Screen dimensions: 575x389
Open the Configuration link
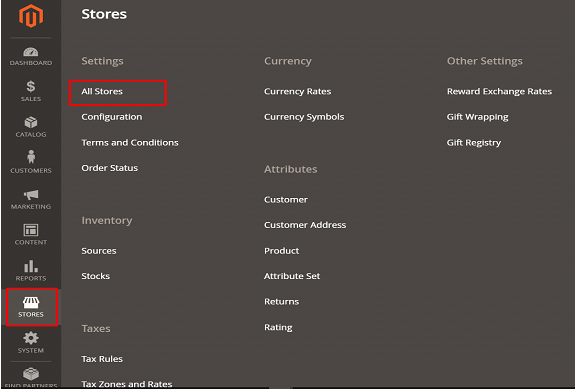tap(112, 117)
